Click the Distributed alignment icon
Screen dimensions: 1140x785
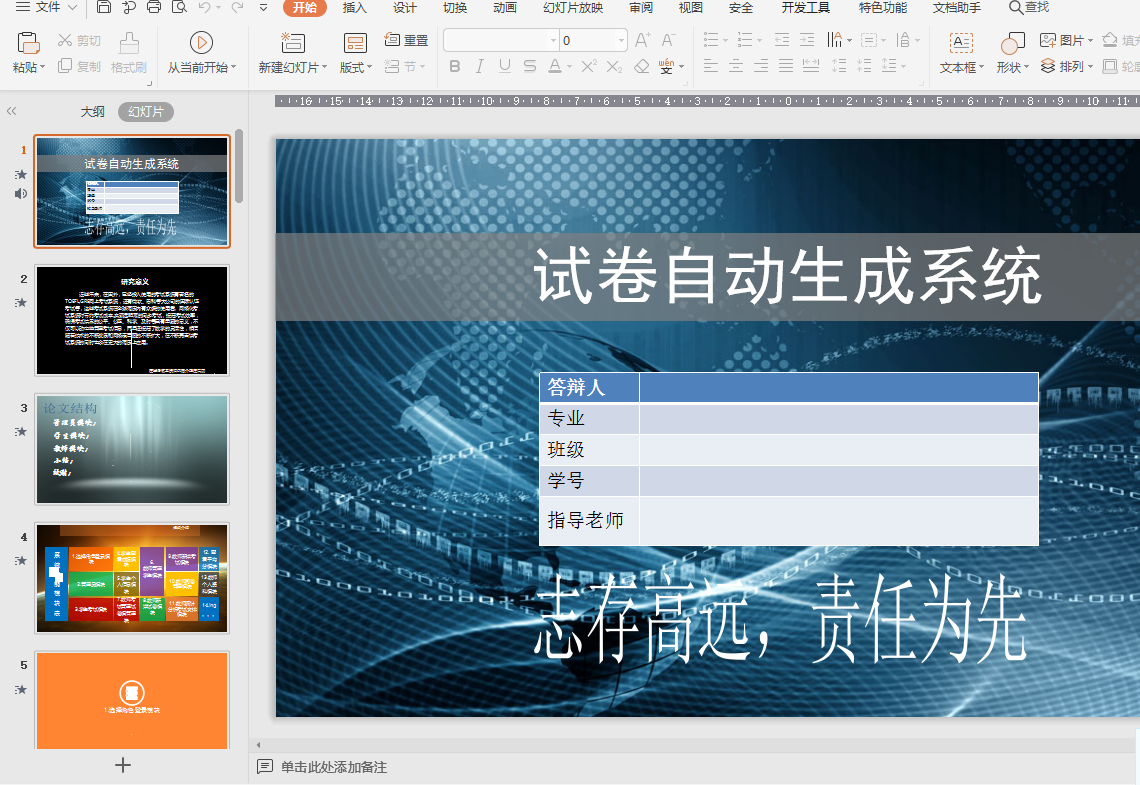pos(811,66)
